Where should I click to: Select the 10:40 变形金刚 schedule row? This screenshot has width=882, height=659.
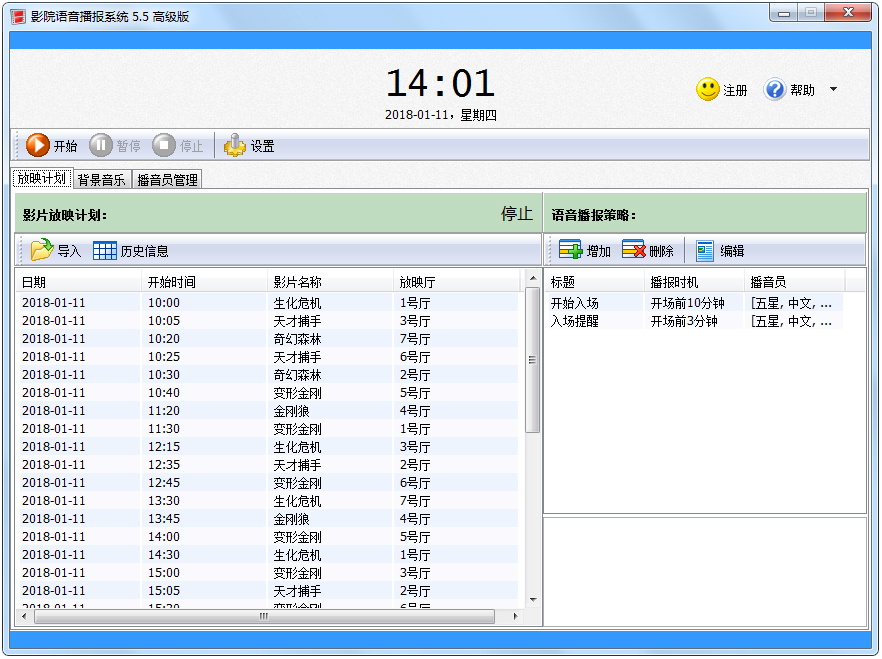[270, 393]
